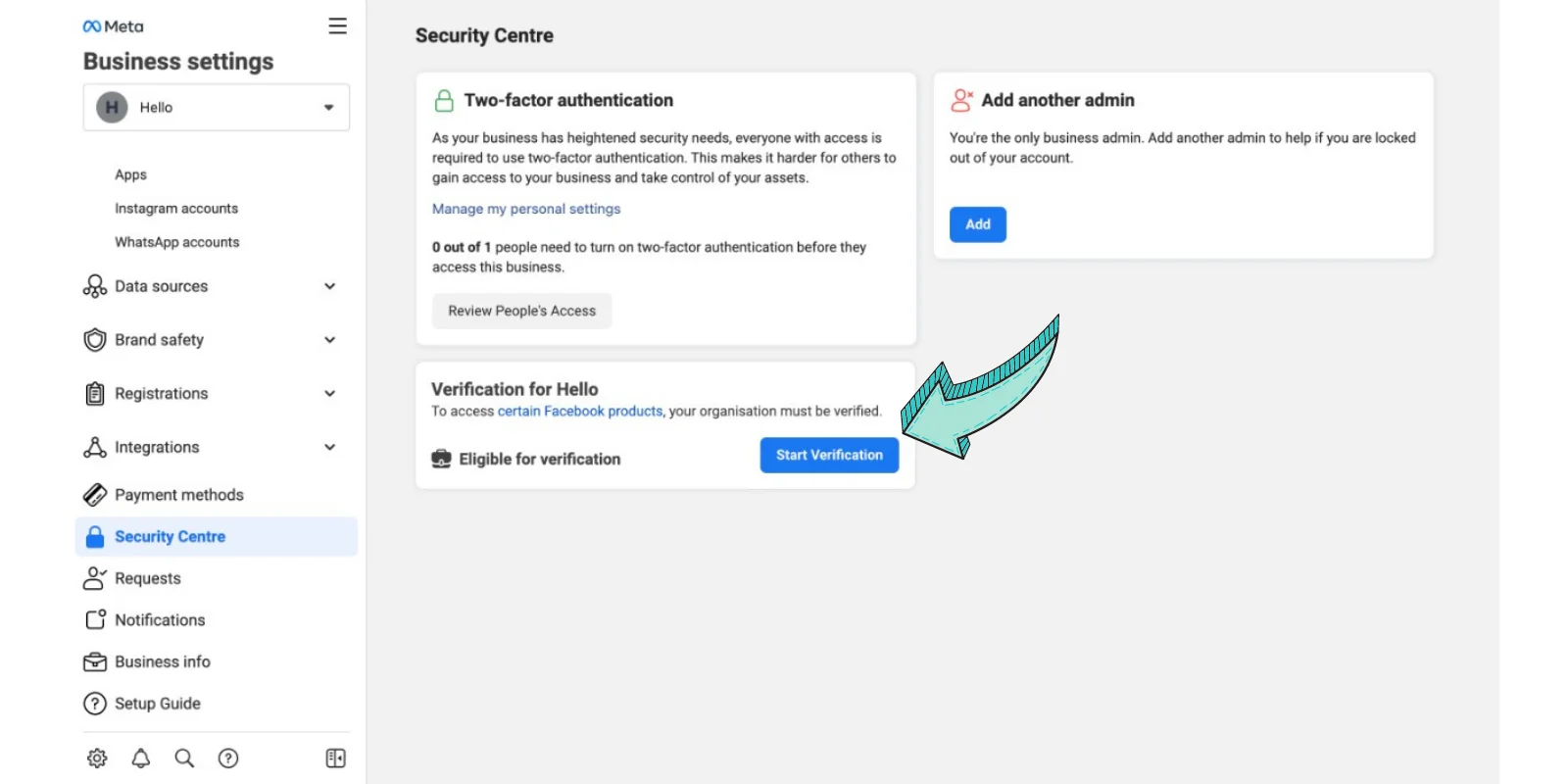Open the Requests menu item
Viewport: 1568px width, 784px height.
[148, 578]
